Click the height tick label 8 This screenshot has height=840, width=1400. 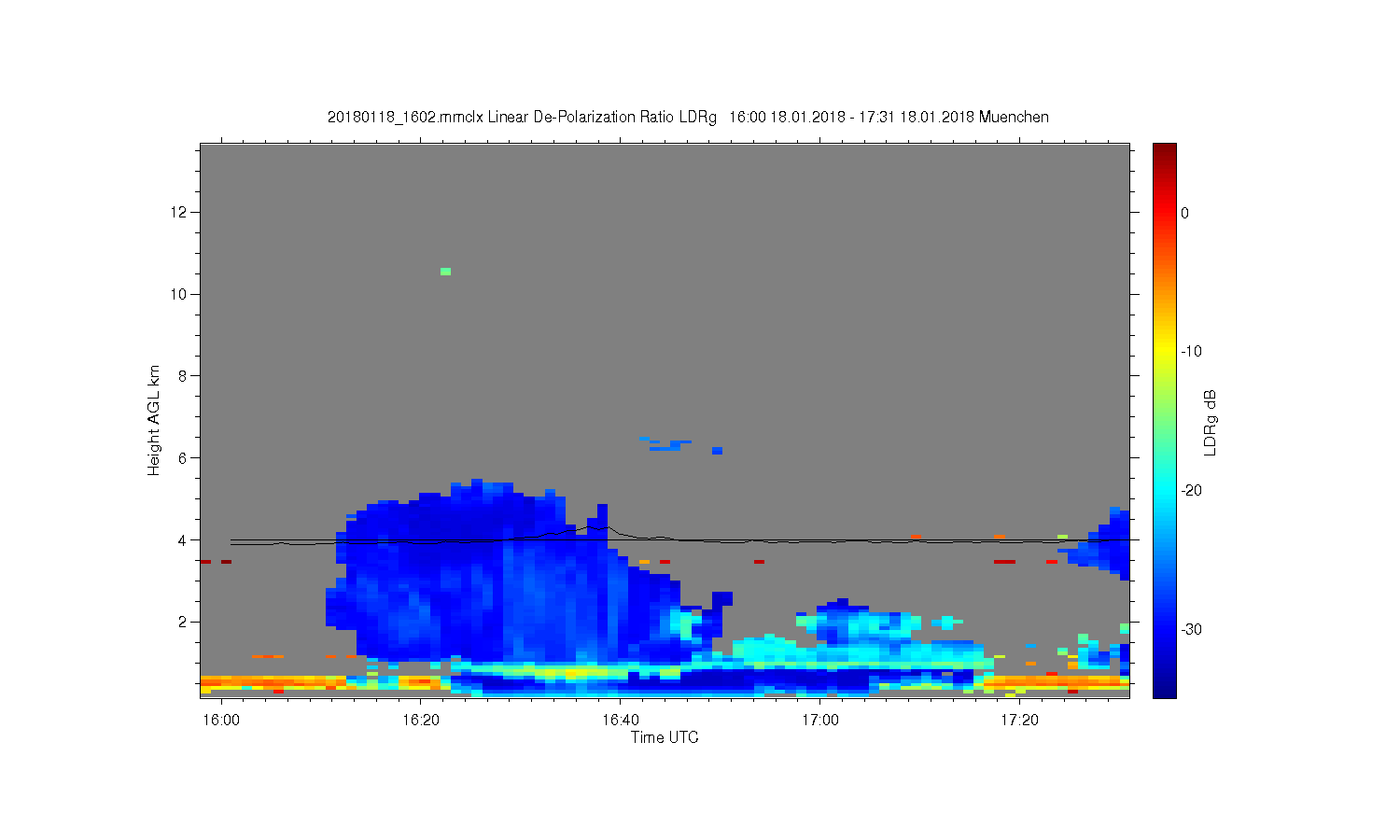[x=183, y=376]
